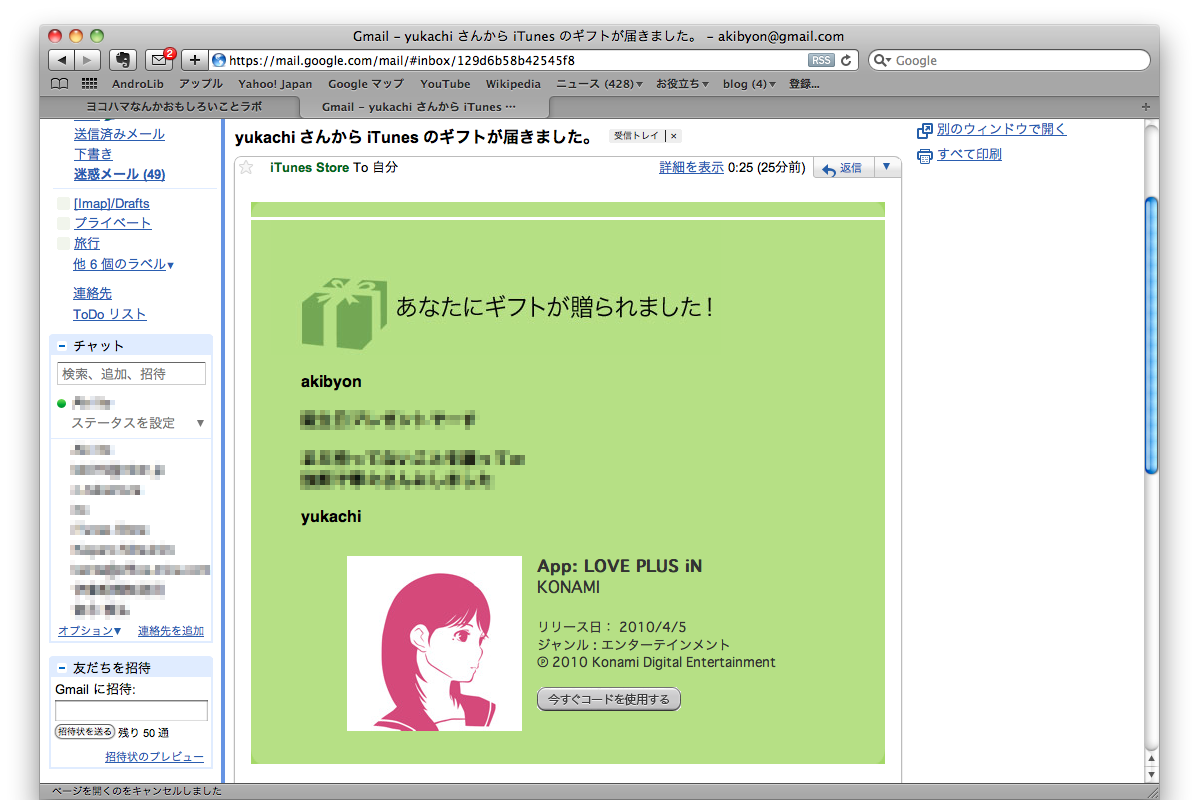Remove the 受信トレイ label with the x
The height and width of the screenshot is (800, 1199).
(x=674, y=136)
